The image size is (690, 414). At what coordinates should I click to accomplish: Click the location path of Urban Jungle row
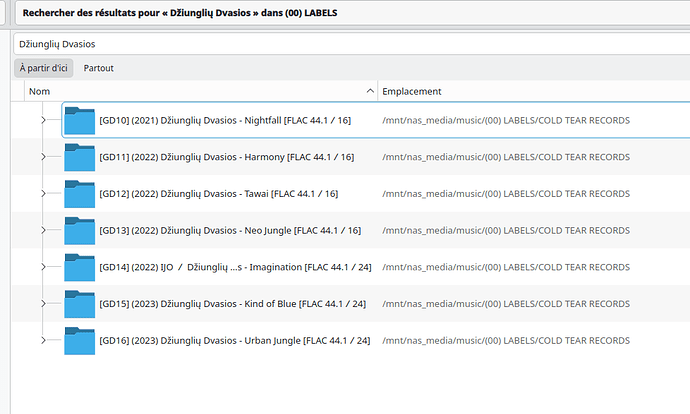click(506, 340)
